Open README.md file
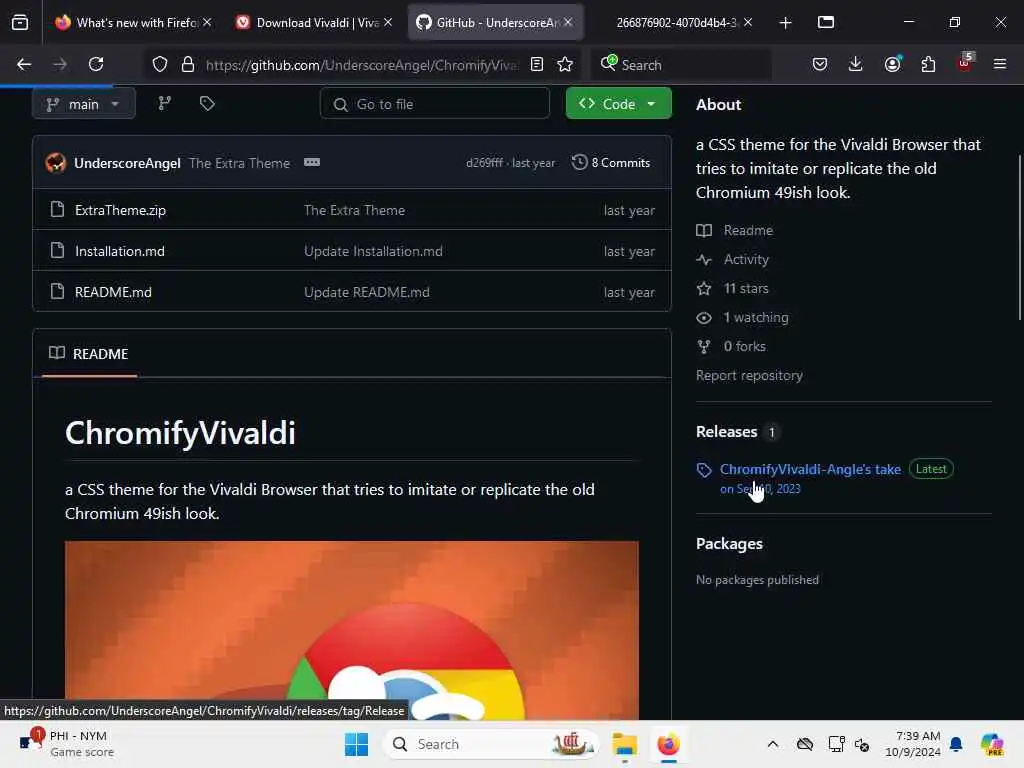 [113, 292]
